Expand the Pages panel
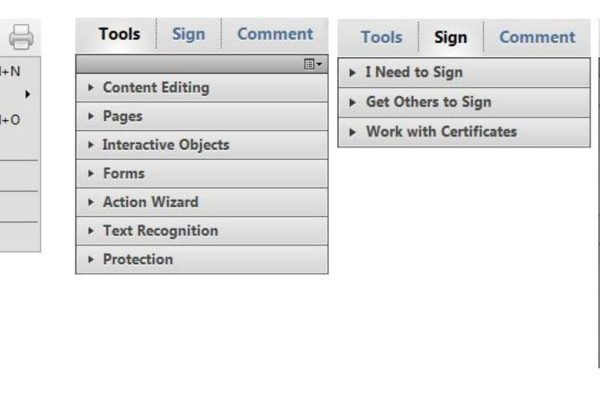600x400 pixels. tap(122, 116)
